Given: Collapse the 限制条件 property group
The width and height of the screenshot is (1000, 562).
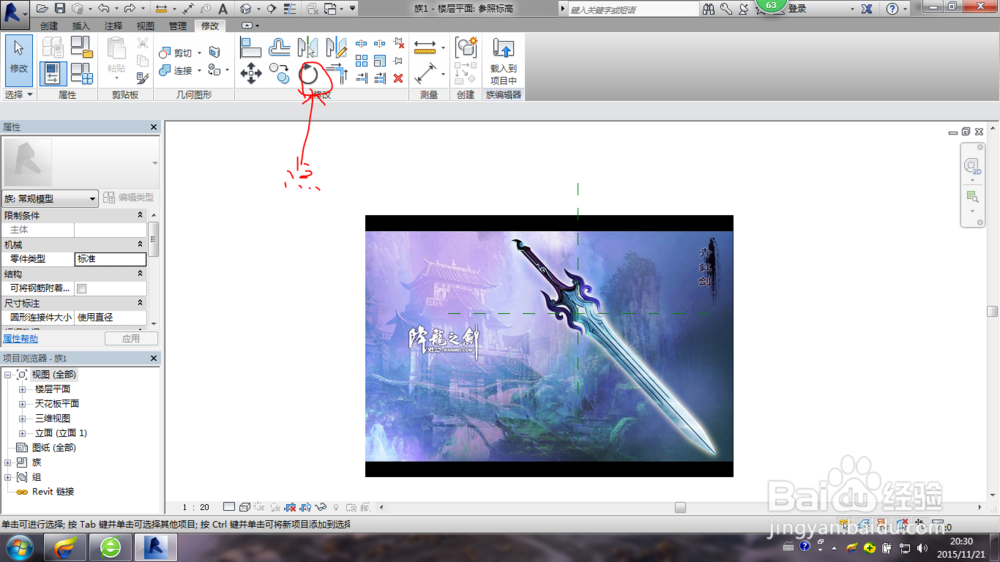Looking at the screenshot, I should [x=140, y=215].
